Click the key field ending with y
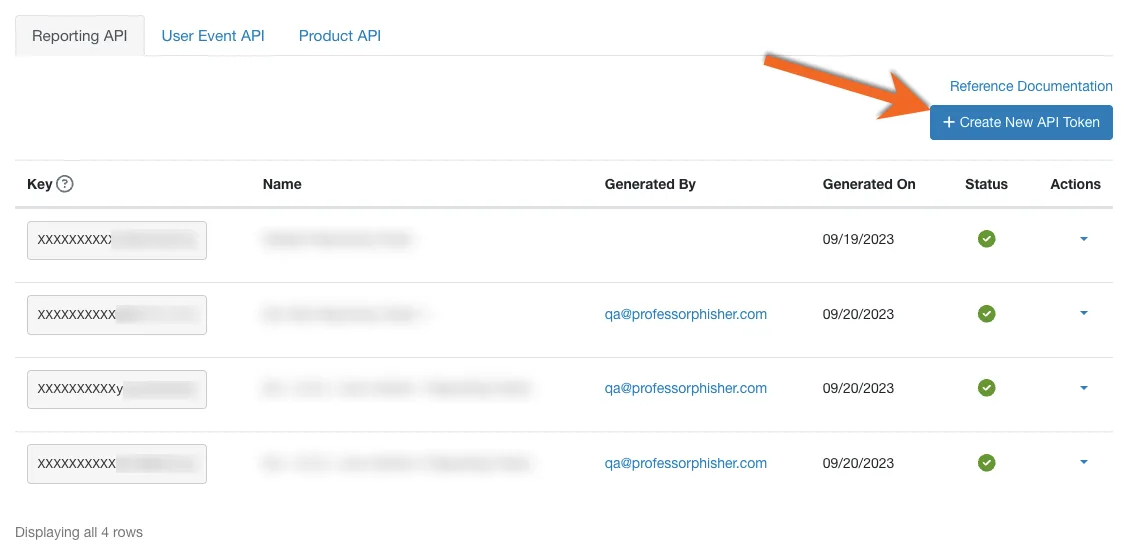 [117, 389]
